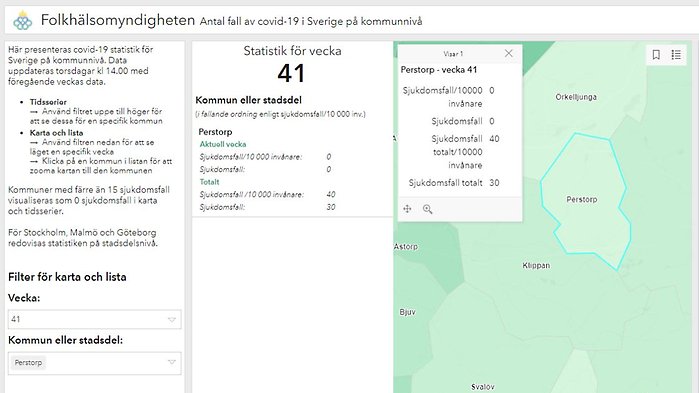This screenshot has height=393, width=699.
Task: Click the 'Filter för karta och lista' heading
Action: (67, 277)
